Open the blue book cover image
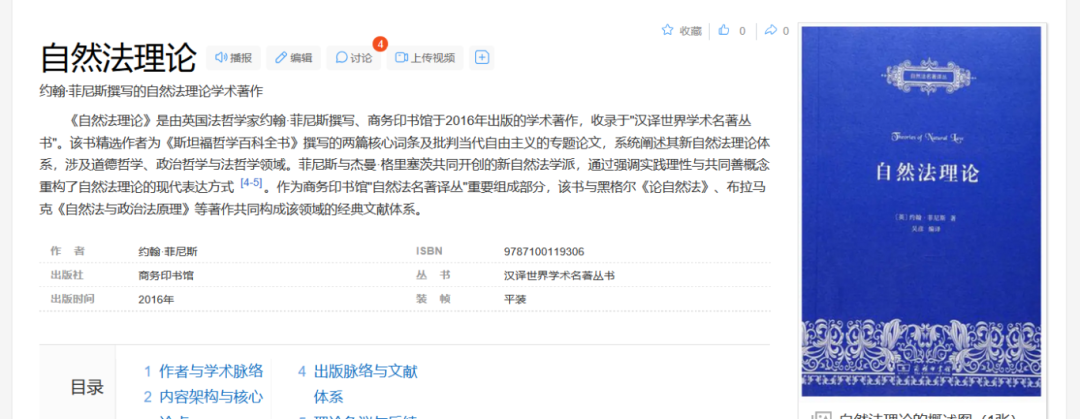Screen dimensions: 1080x419 click(x=922, y=211)
